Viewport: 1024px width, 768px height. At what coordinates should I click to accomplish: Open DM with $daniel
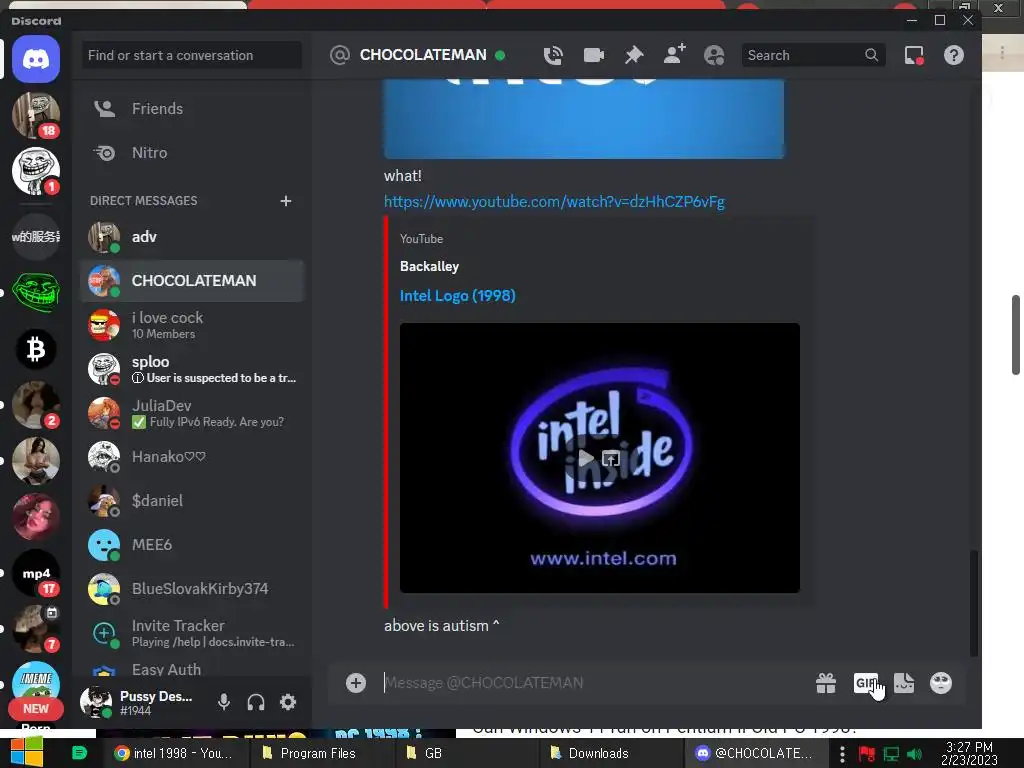click(192, 501)
